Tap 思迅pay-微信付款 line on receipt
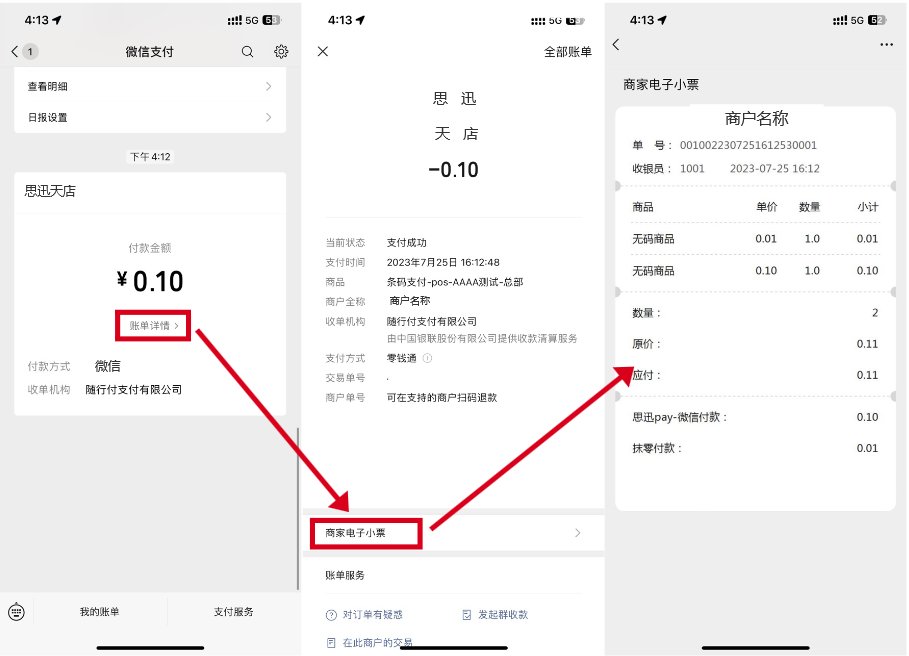This screenshot has width=909, height=656. [x=755, y=417]
